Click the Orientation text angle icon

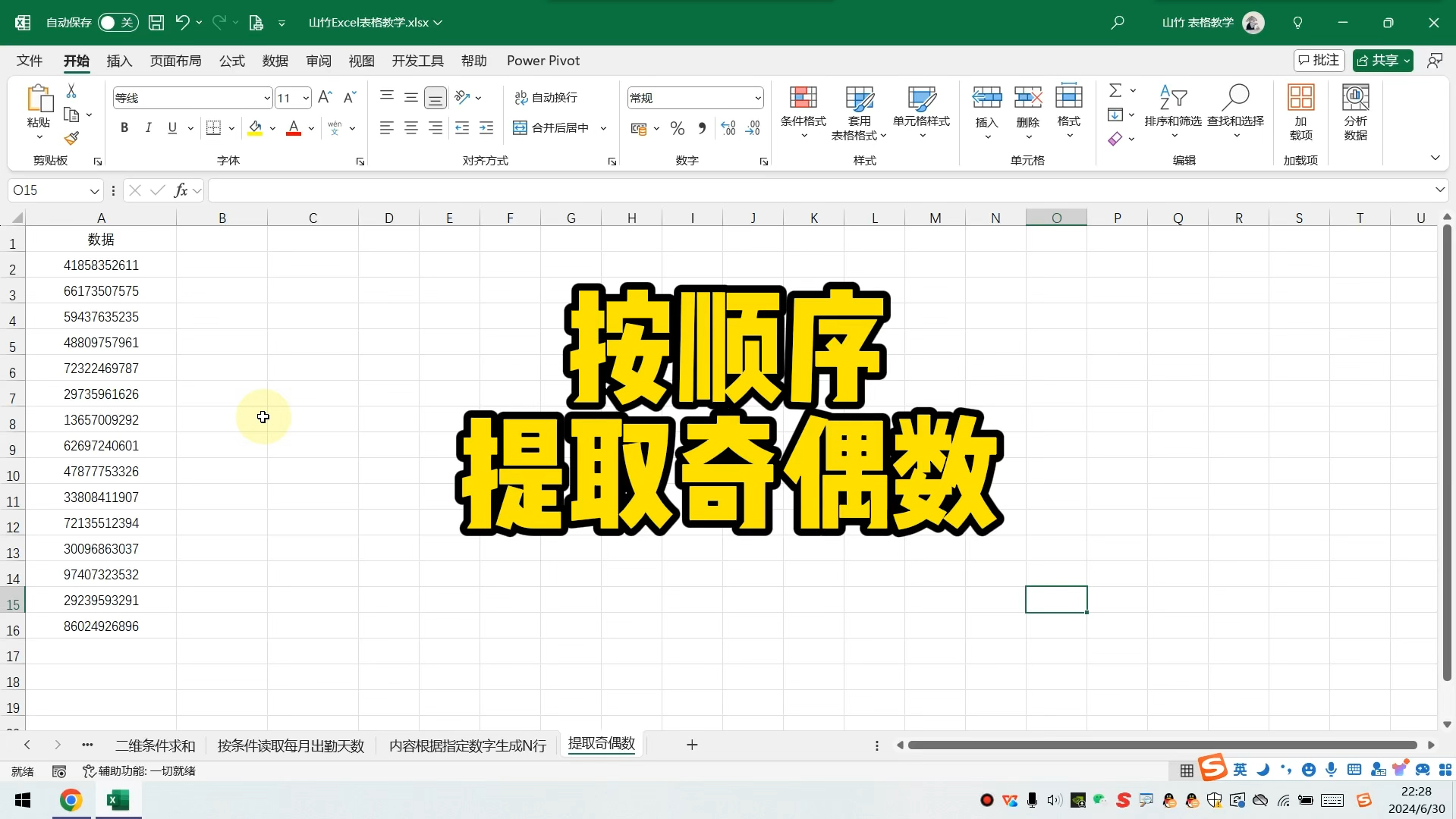(x=462, y=97)
